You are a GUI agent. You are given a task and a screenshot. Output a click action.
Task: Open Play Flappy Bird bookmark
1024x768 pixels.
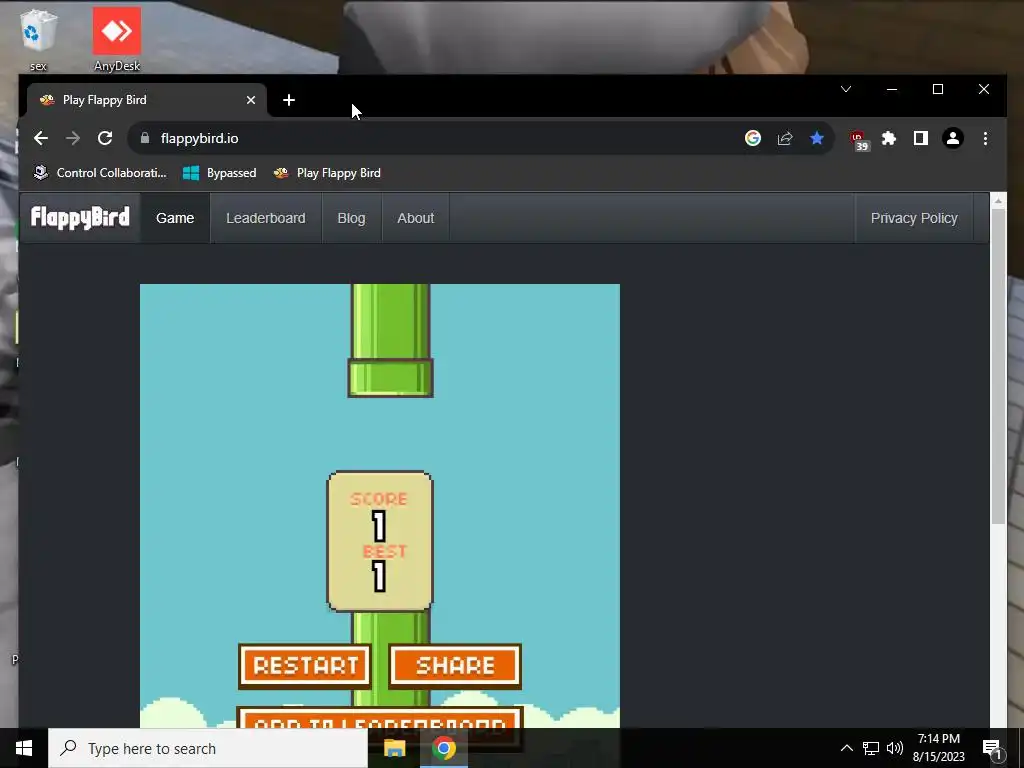click(x=327, y=173)
